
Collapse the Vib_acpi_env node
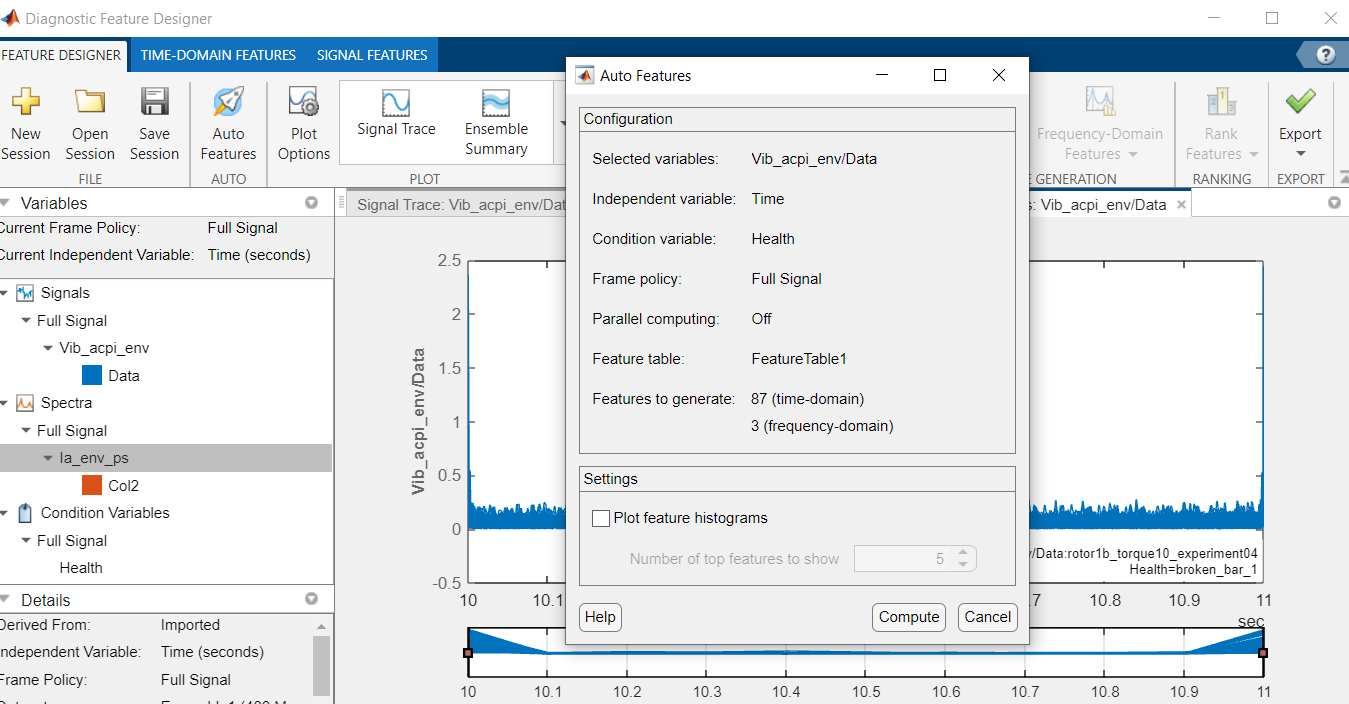(48, 349)
